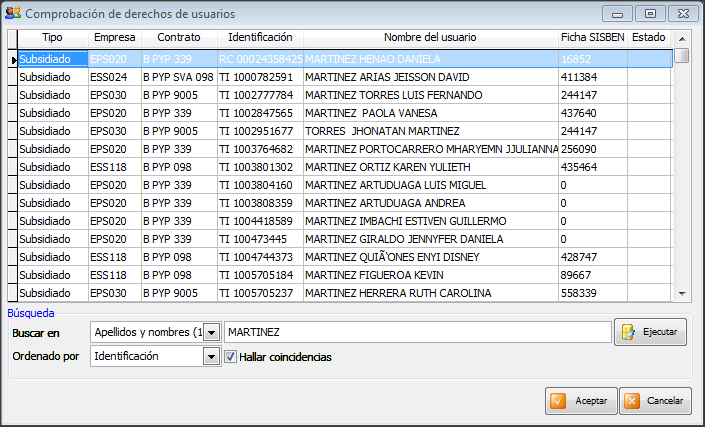The height and width of the screenshot is (427, 705).
Task: Select the row MARTINEZ ORTIZ KAREN YULIETH
Action: [x=344, y=167]
